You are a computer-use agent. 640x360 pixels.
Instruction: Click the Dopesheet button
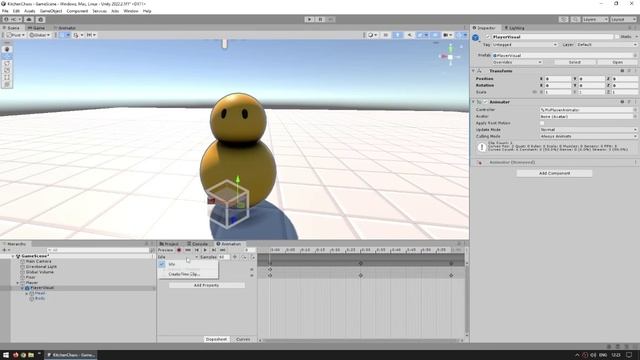tap(216, 339)
